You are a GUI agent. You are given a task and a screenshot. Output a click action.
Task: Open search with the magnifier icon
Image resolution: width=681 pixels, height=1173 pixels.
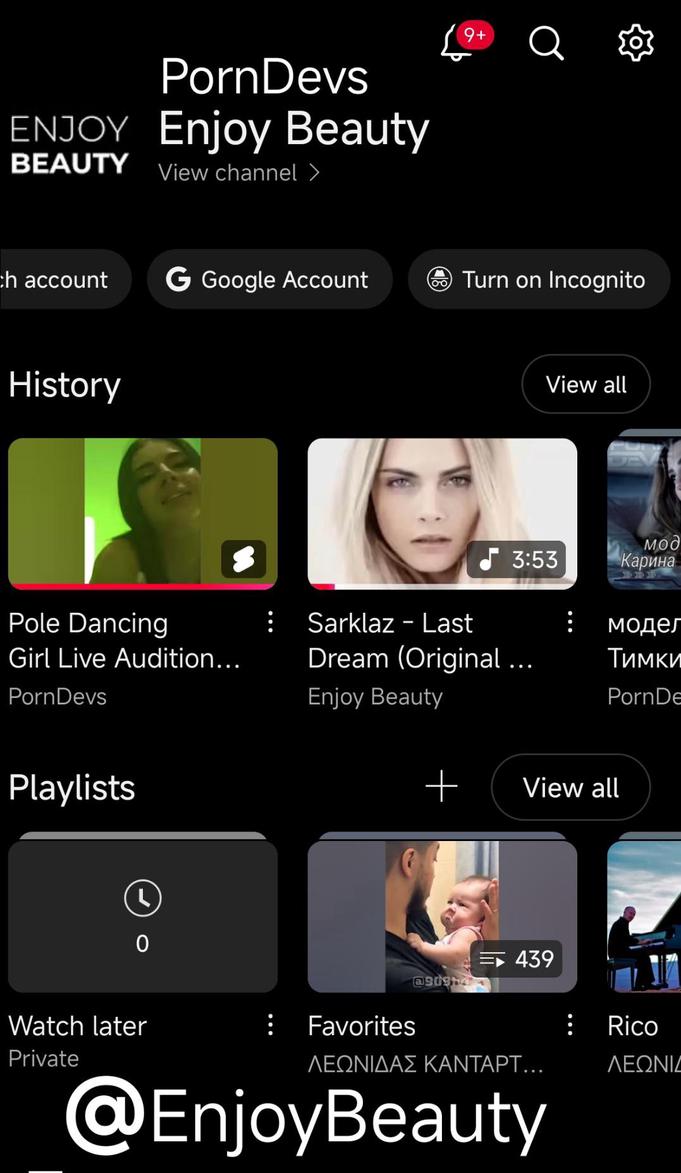pyautogui.click(x=546, y=43)
